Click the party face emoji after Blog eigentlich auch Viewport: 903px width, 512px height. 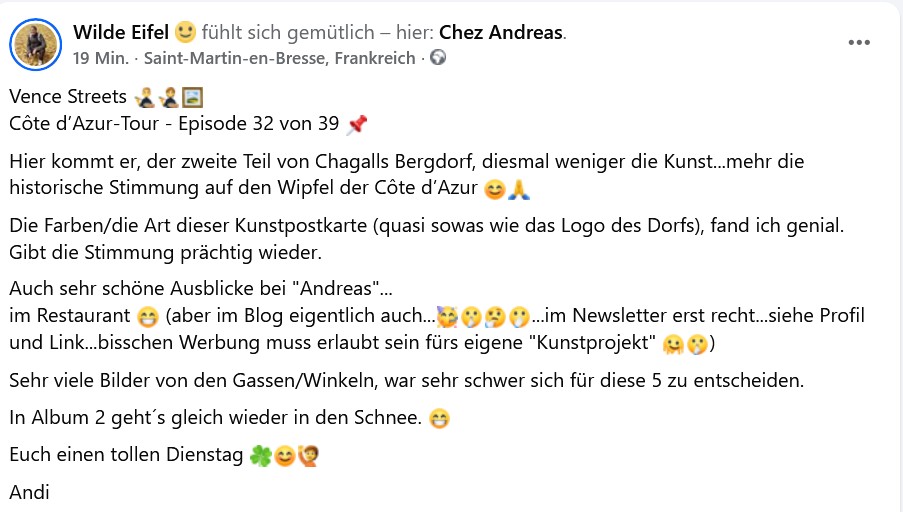click(447, 316)
